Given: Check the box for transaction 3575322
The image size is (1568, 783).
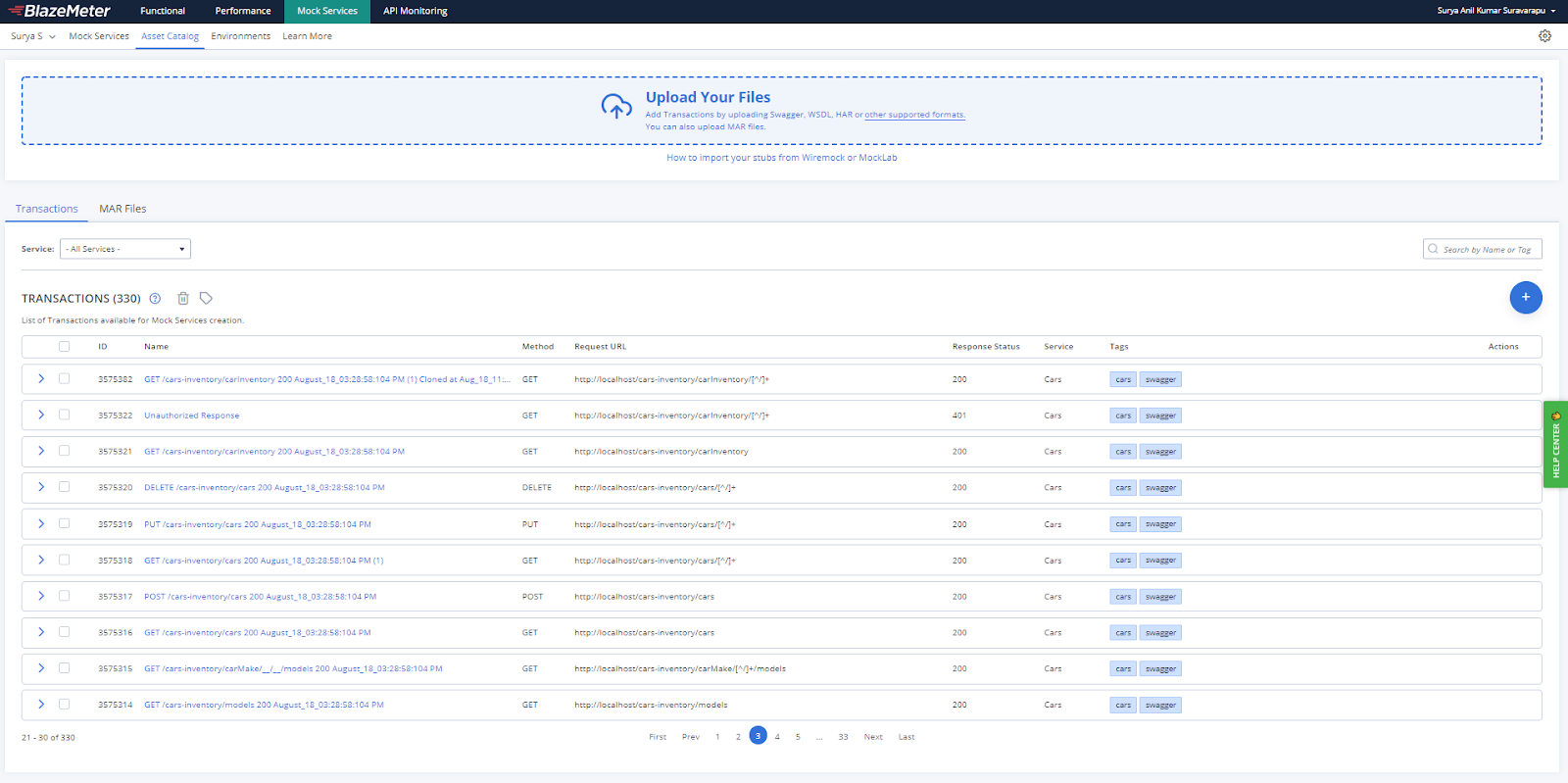Looking at the screenshot, I should click(x=65, y=415).
